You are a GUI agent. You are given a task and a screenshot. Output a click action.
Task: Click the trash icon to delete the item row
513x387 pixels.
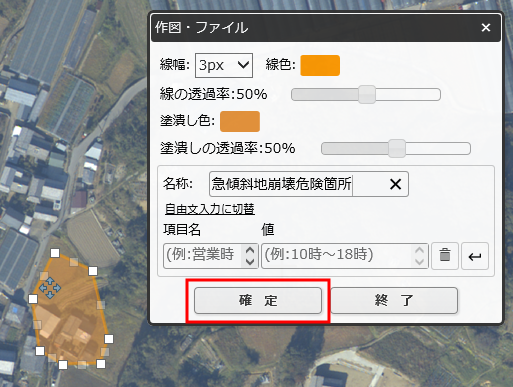(x=445, y=256)
